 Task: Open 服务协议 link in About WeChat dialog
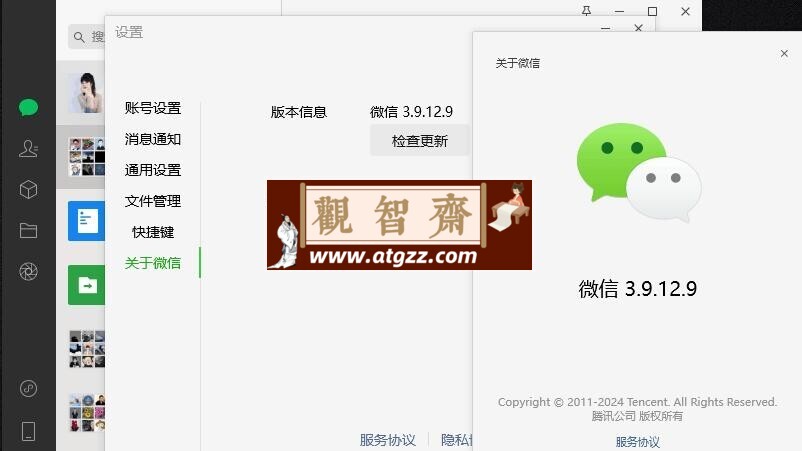coord(637,441)
